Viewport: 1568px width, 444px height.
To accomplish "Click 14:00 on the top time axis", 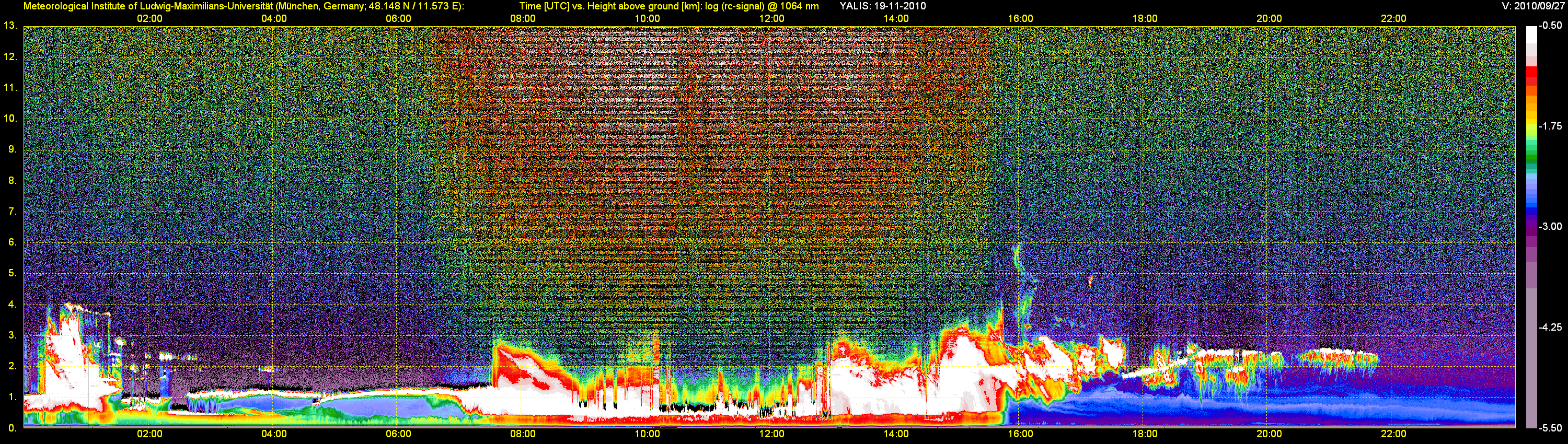I will point(896,18).
